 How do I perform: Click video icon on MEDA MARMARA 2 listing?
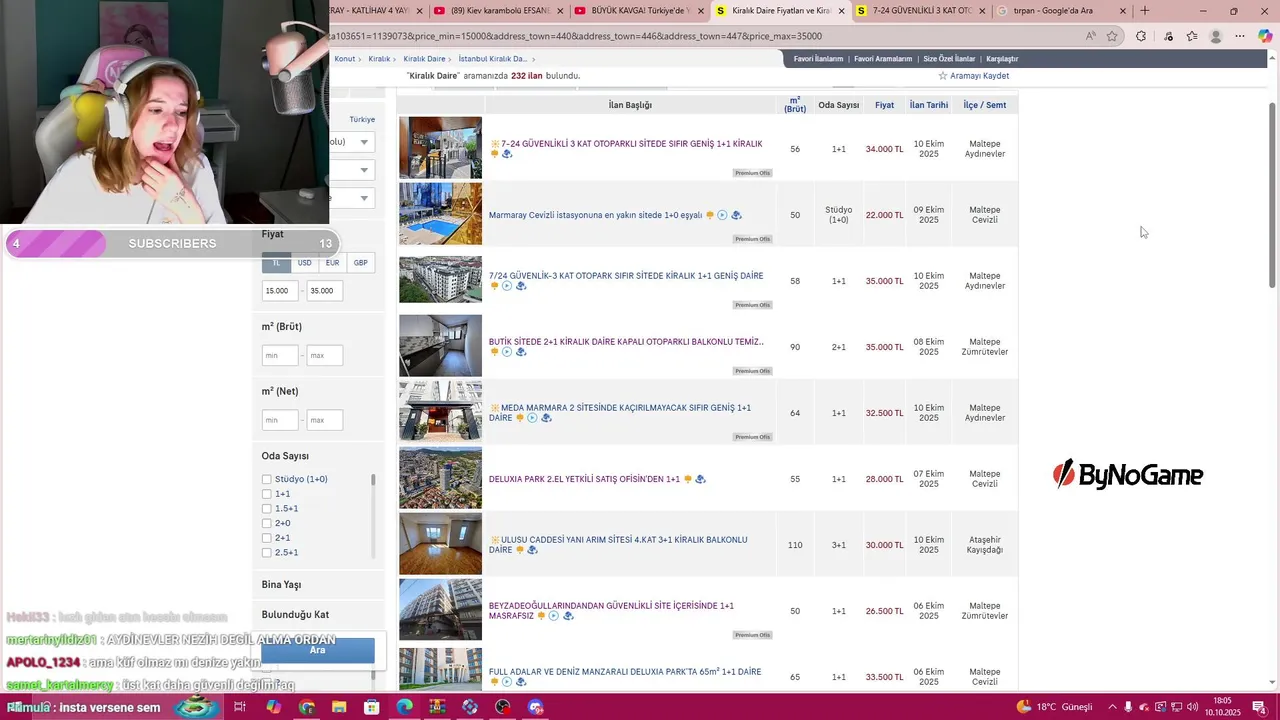point(532,418)
